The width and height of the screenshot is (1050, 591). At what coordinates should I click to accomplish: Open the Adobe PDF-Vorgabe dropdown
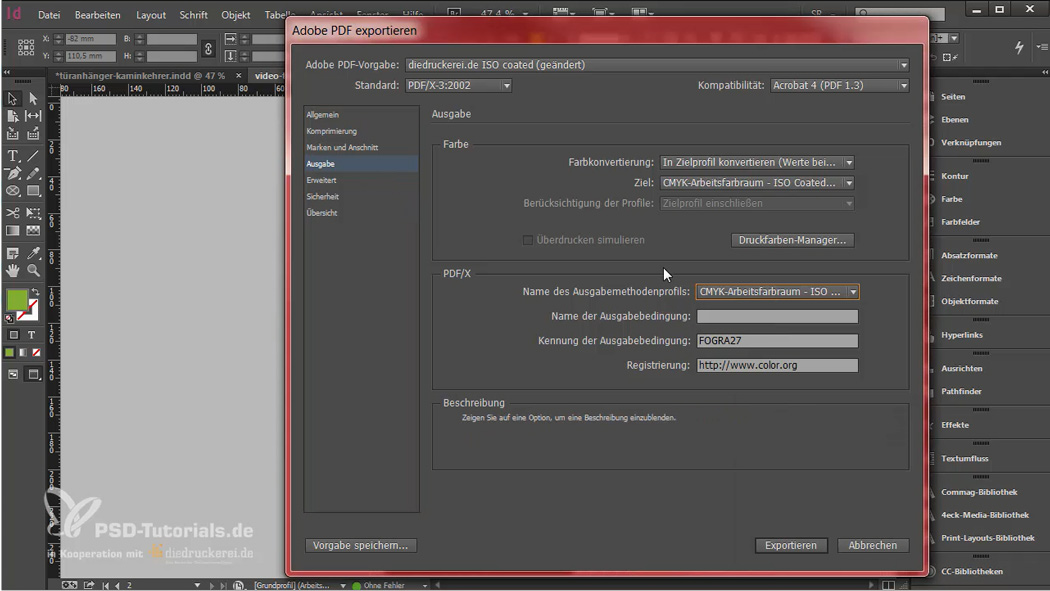pyautogui.click(x=903, y=65)
